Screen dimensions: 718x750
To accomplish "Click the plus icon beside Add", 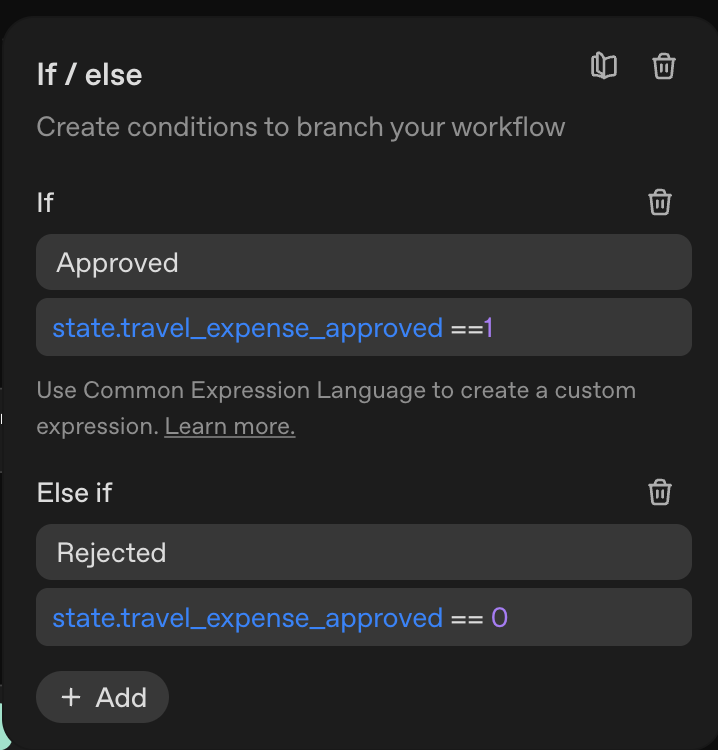I will [x=71, y=697].
